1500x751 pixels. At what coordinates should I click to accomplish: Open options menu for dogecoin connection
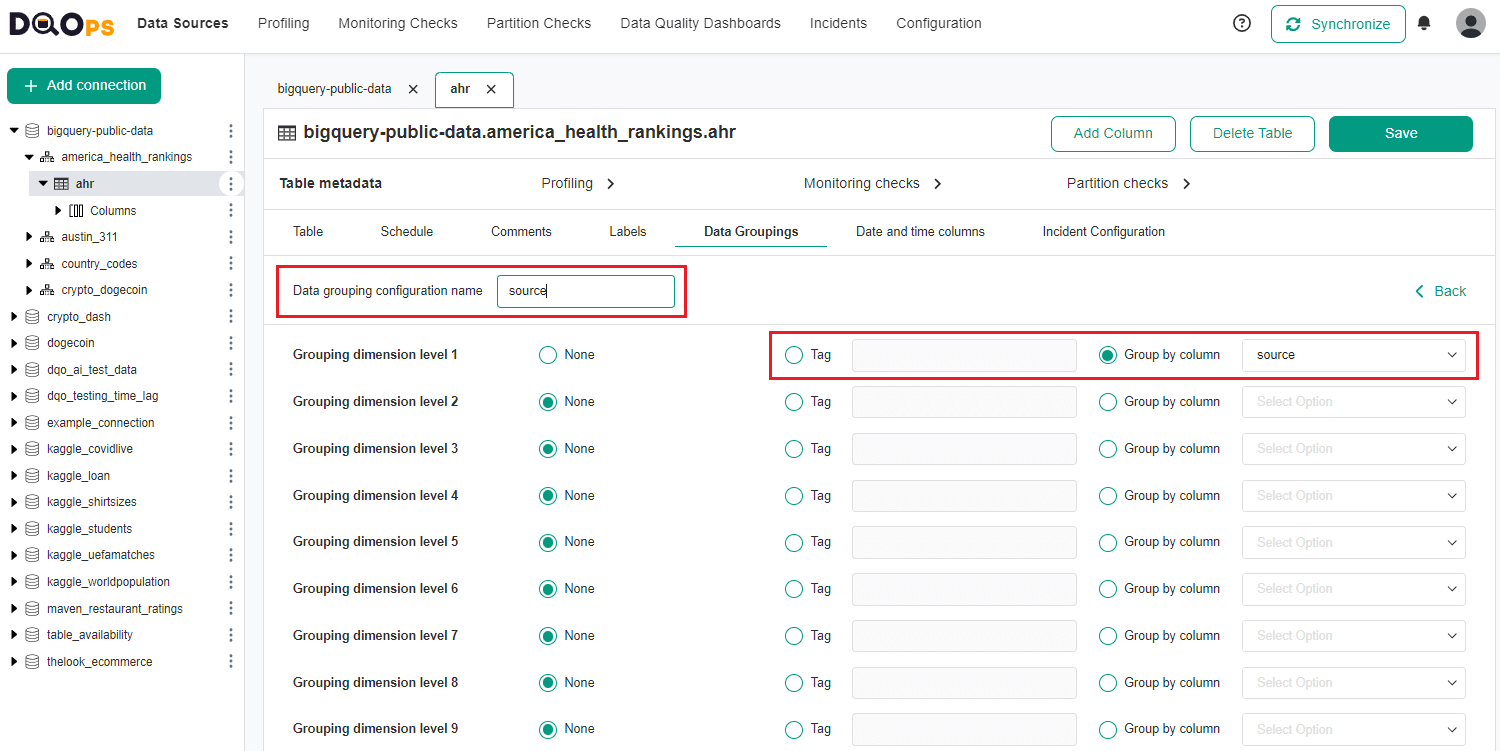point(231,343)
